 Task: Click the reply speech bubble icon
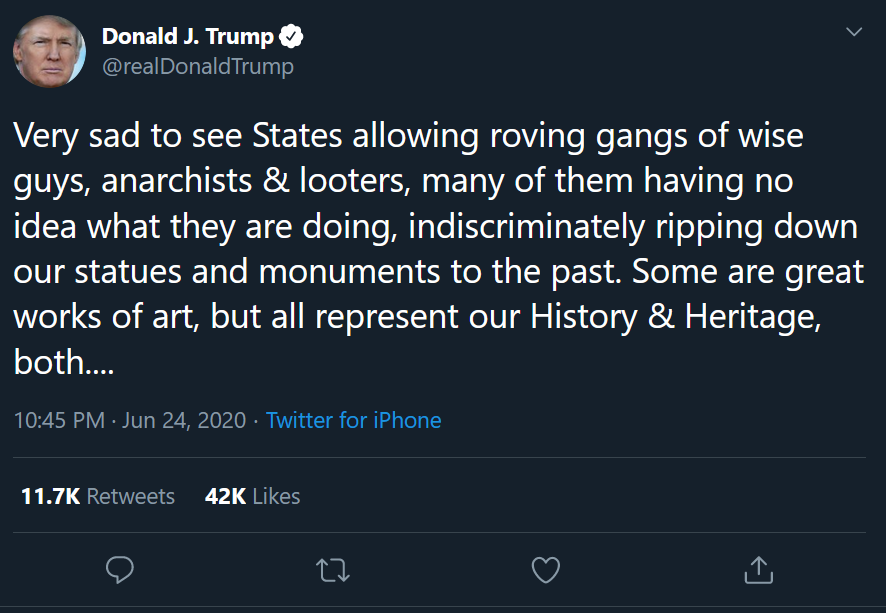[x=120, y=570]
